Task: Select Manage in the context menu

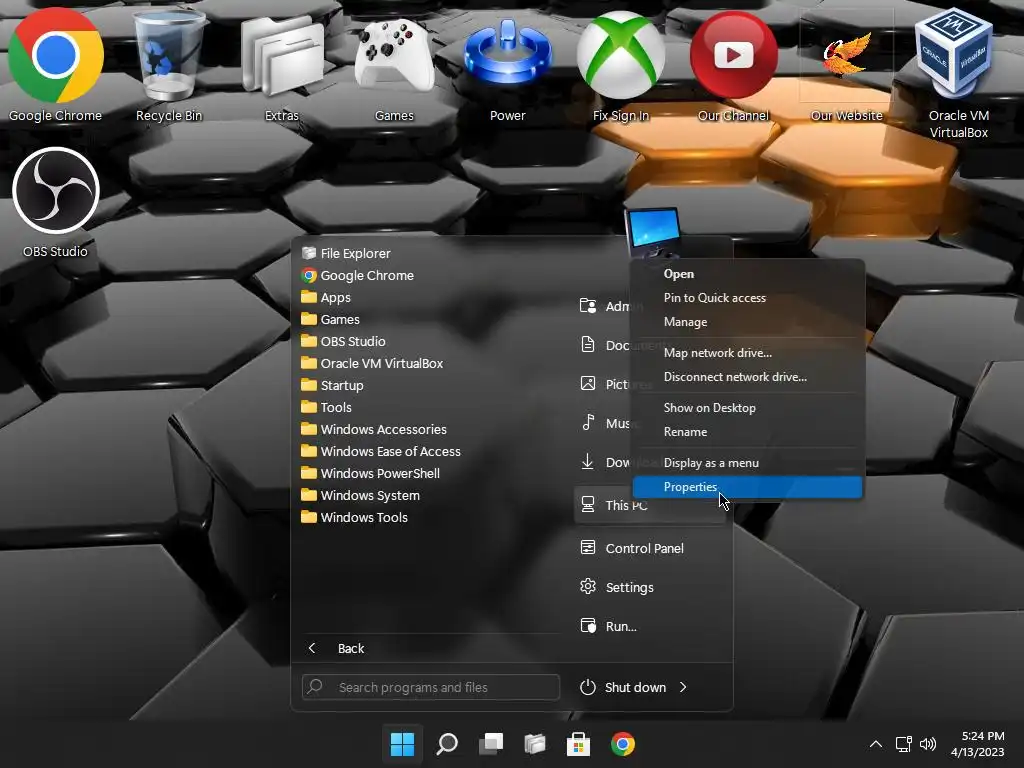Action: (747, 322)
